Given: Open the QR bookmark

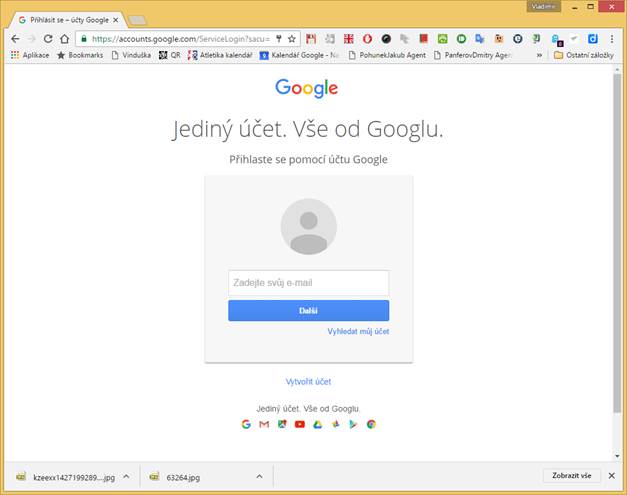Looking at the screenshot, I should point(170,55).
